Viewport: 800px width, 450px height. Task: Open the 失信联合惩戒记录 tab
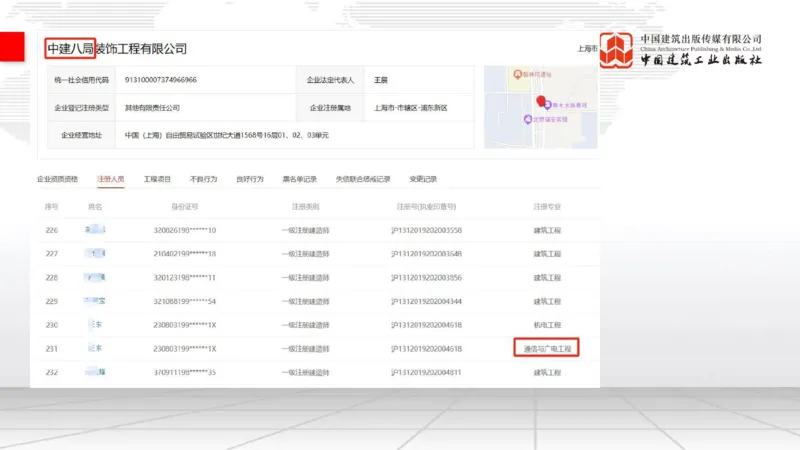click(x=363, y=179)
